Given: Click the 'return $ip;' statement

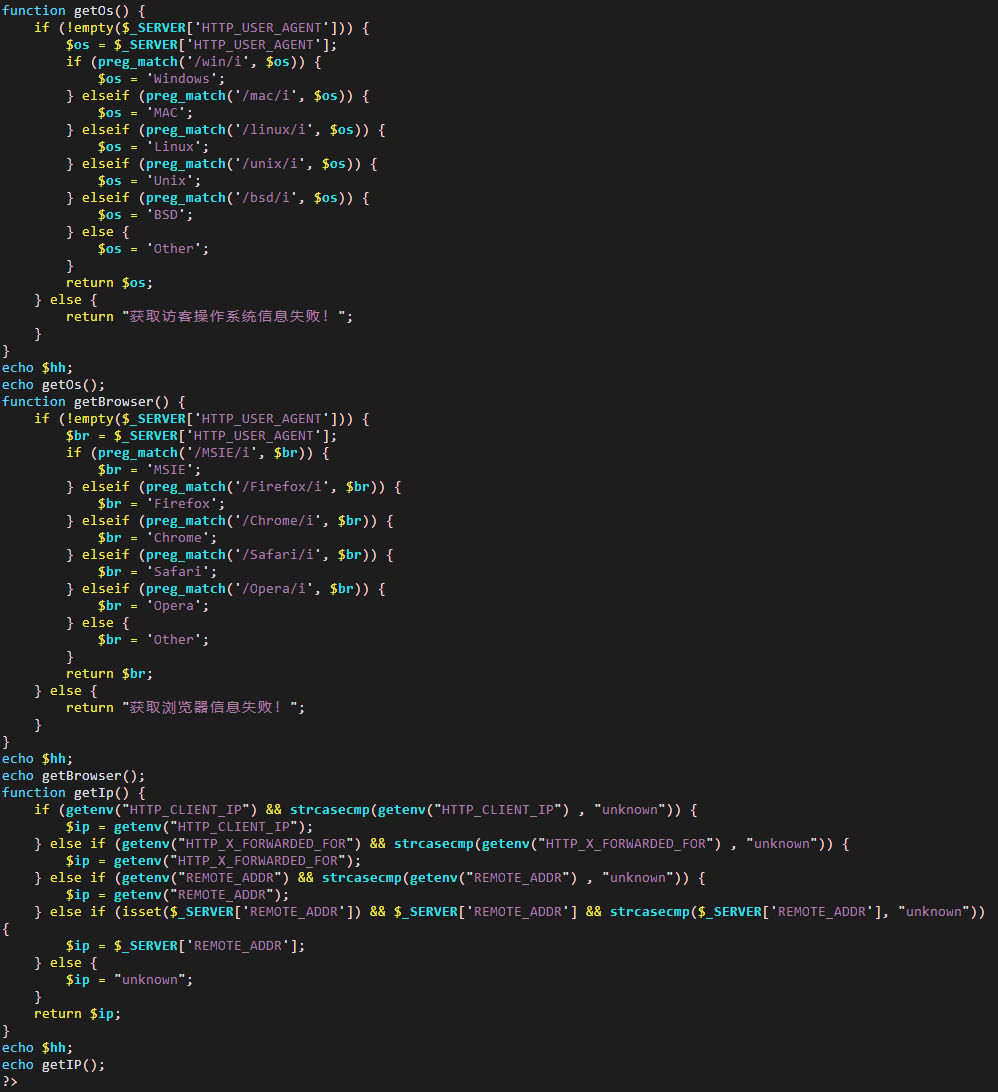Looking at the screenshot, I should pyautogui.click(x=77, y=1014).
